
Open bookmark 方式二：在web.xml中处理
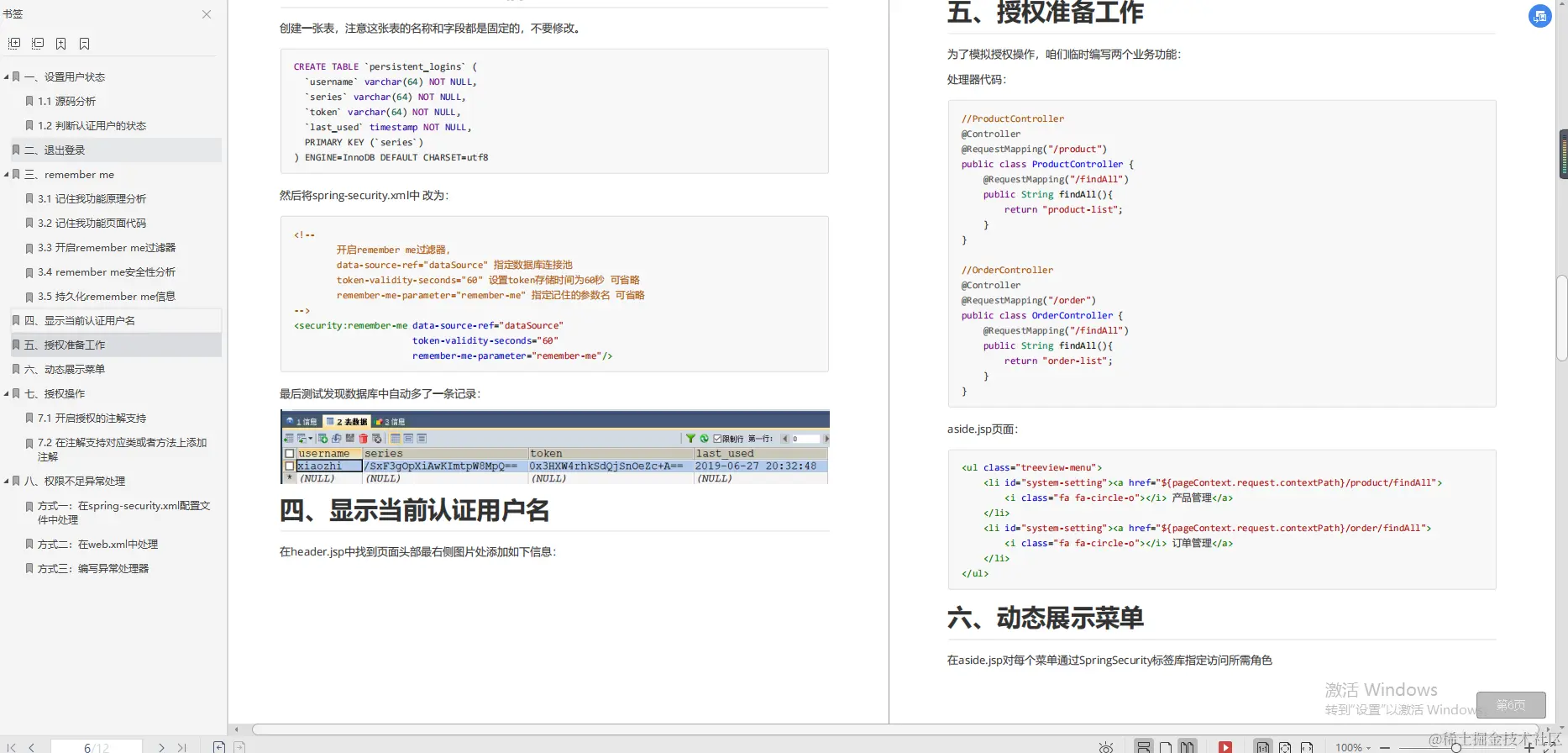pyautogui.click(x=97, y=544)
